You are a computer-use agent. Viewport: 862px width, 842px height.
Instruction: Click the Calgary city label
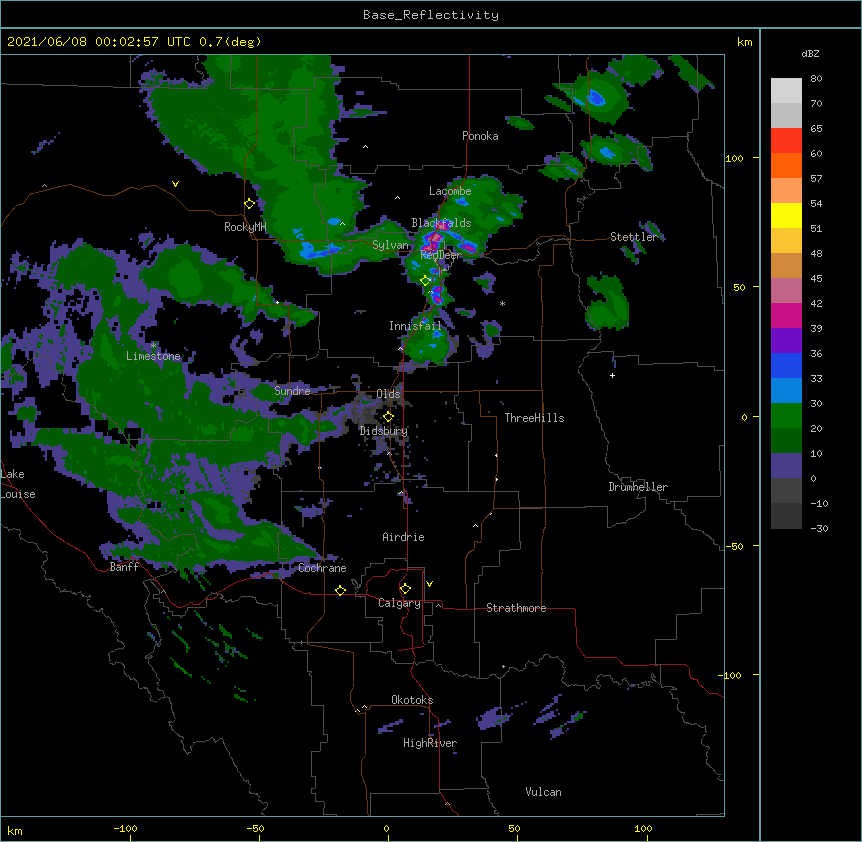tap(399, 603)
